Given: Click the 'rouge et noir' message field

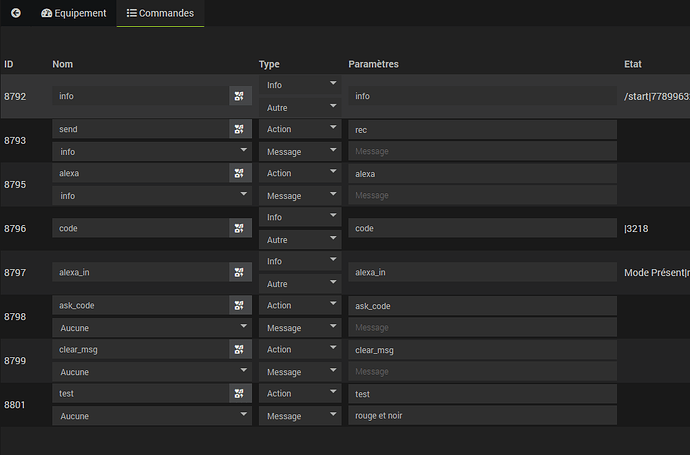Looking at the screenshot, I should pyautogui.click(x=482, y=416).
